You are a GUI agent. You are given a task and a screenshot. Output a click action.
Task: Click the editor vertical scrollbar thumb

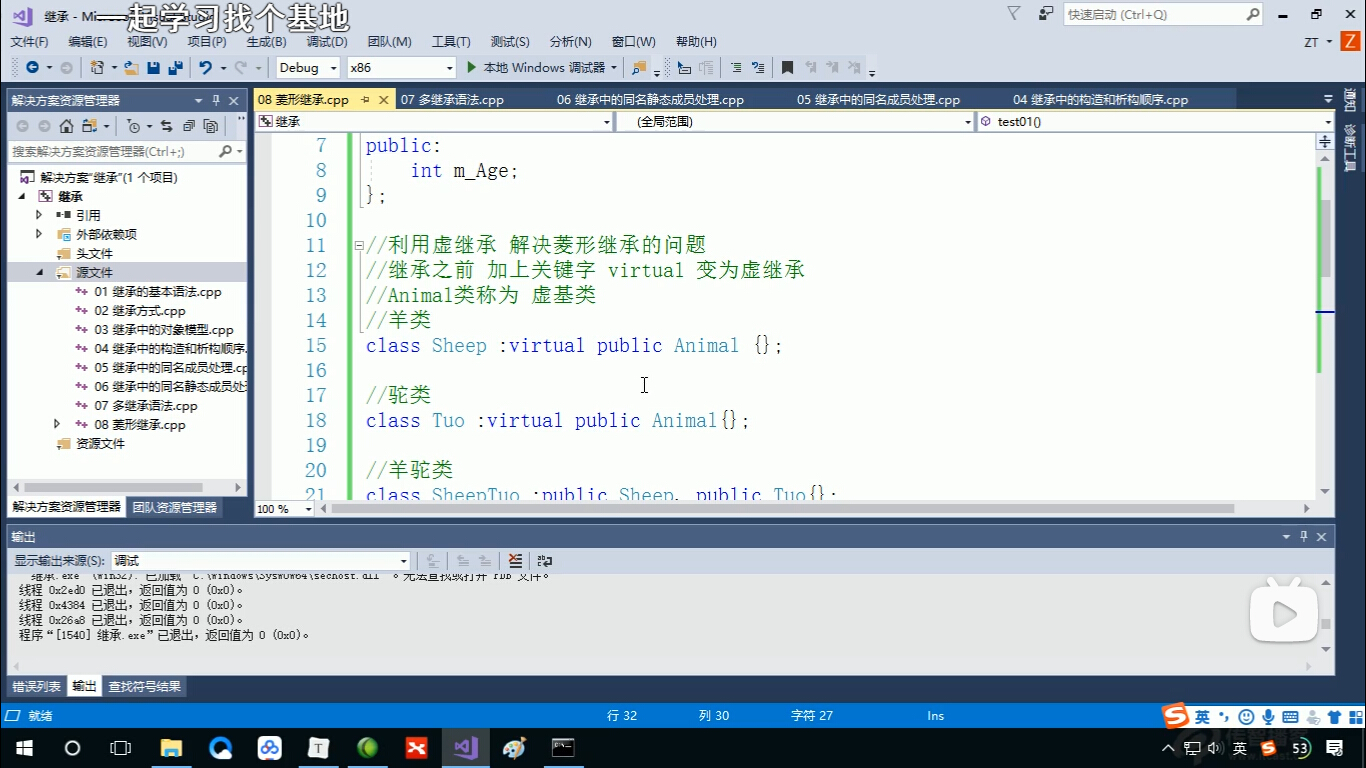tap(1325, 238)
